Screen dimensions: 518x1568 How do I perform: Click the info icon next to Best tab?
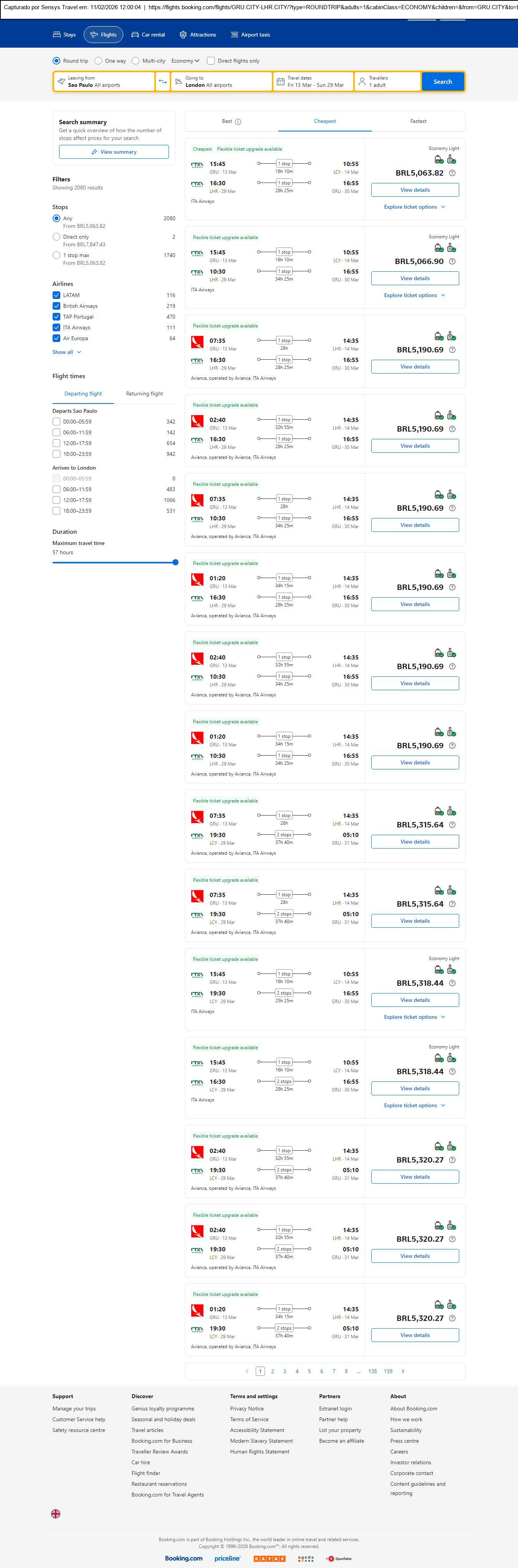(x=238, y=122)
